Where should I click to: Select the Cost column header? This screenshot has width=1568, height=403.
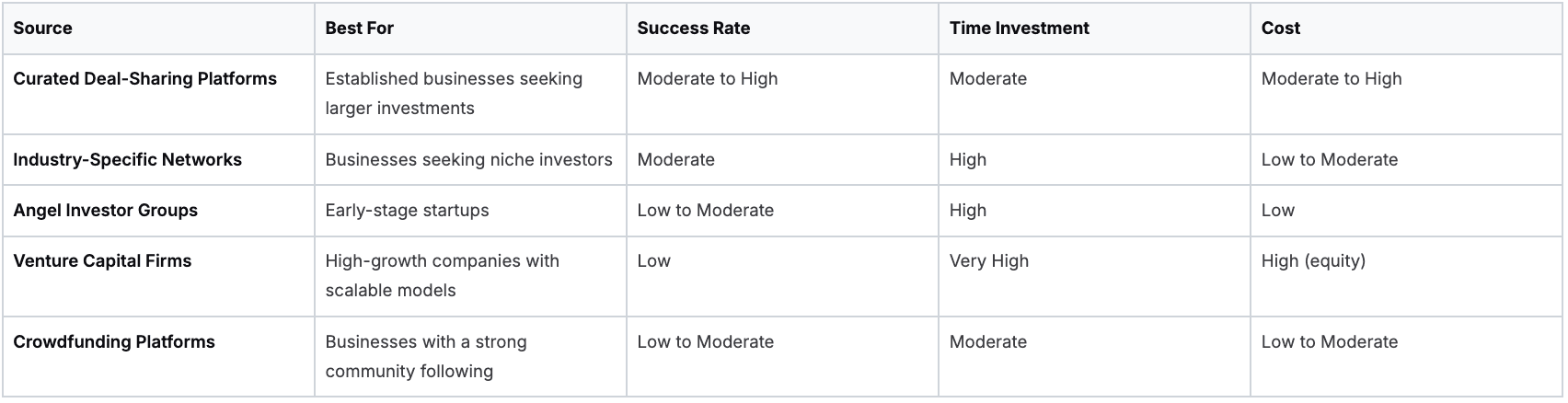click(x=1280, y=29)
